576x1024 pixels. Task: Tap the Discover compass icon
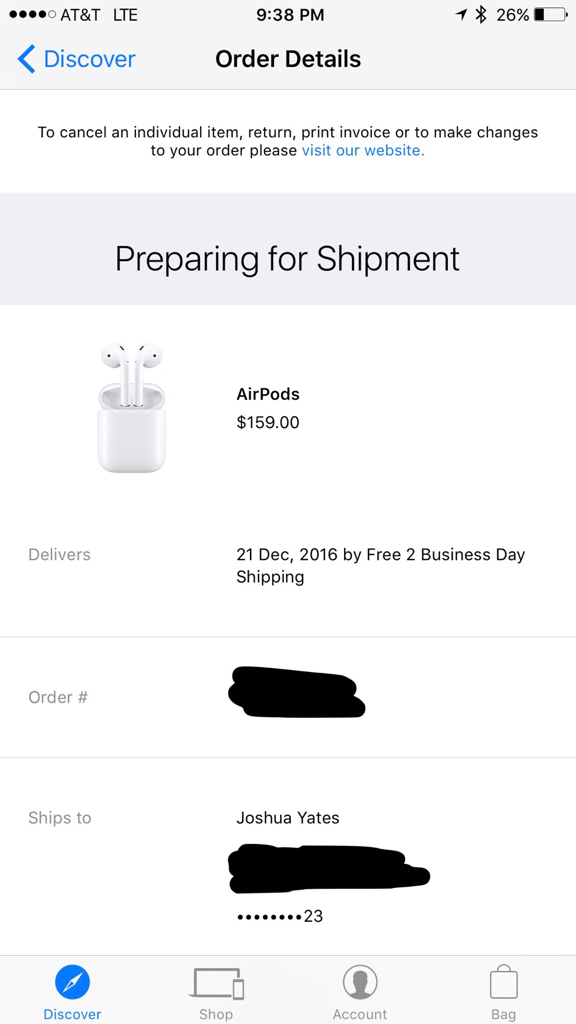[72, 983]
